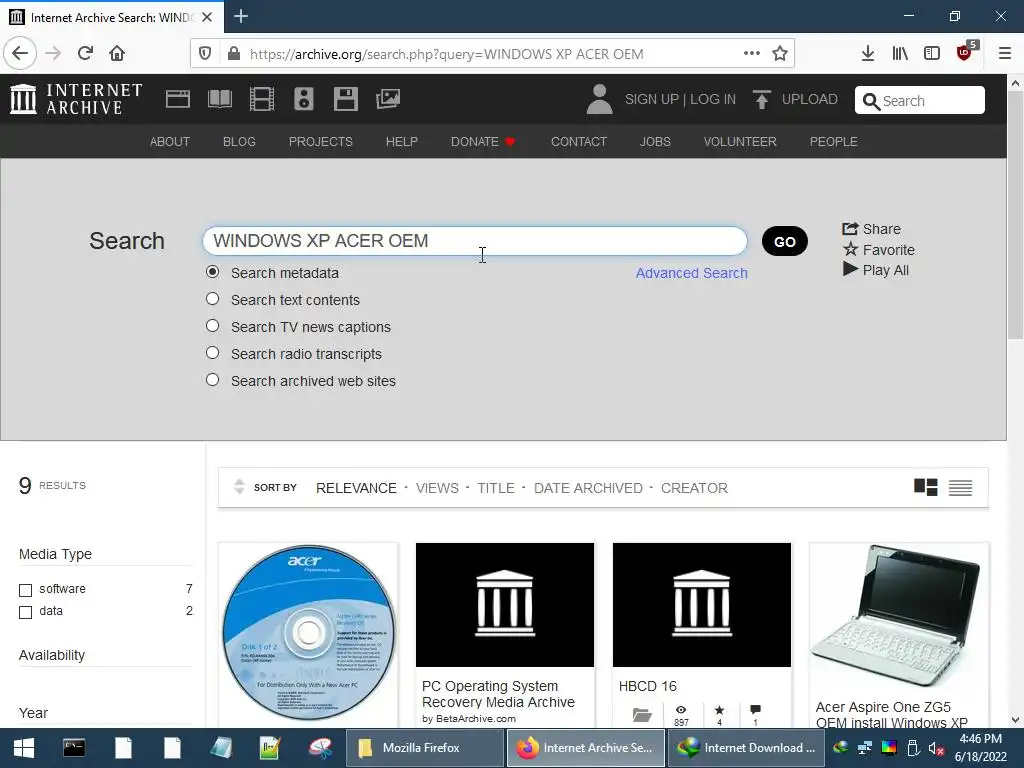Reload the current page
The image size is (1024, 768).
(86, 54)
